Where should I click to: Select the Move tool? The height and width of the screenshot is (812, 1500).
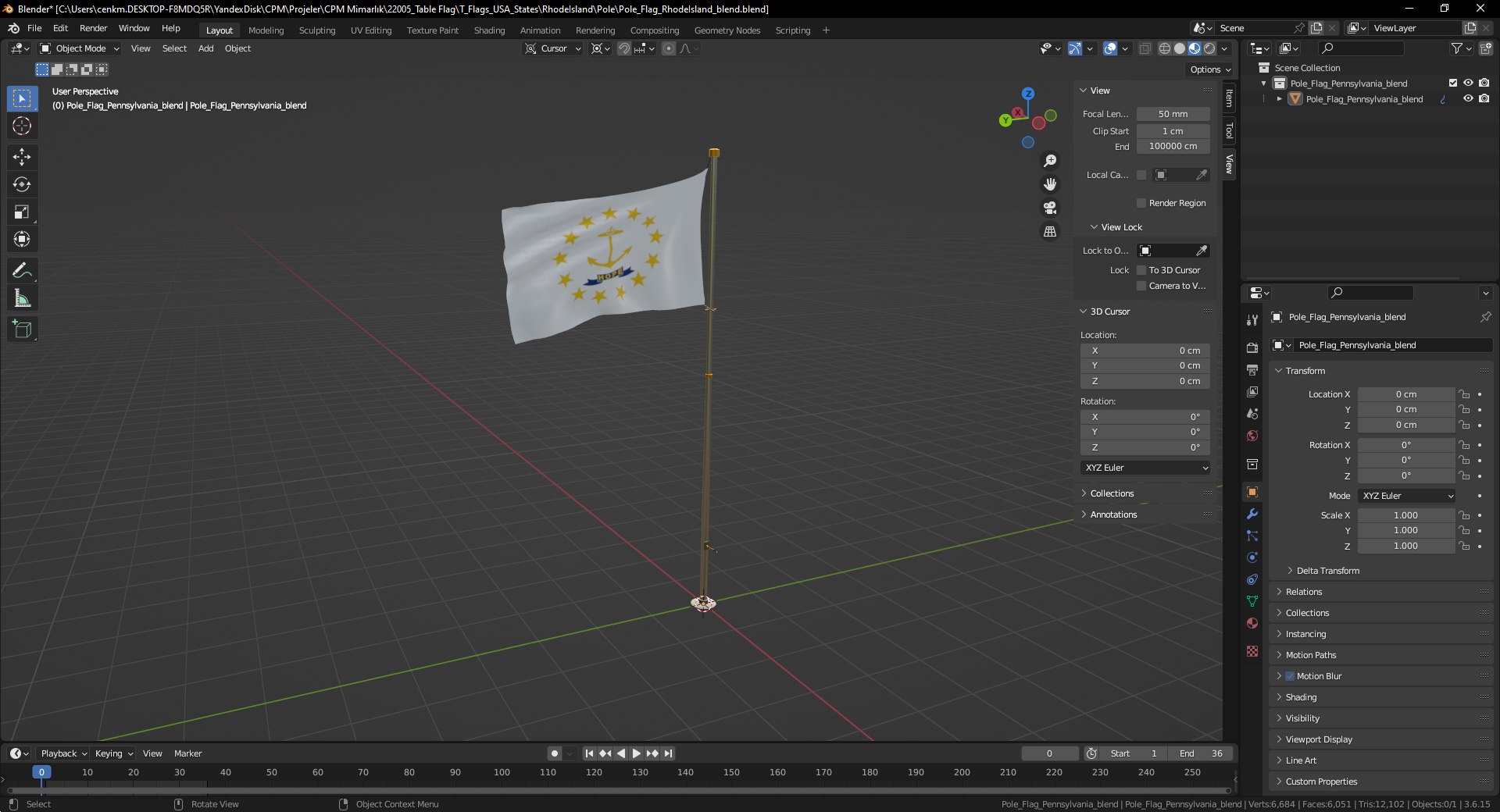[x=22, y=157]
